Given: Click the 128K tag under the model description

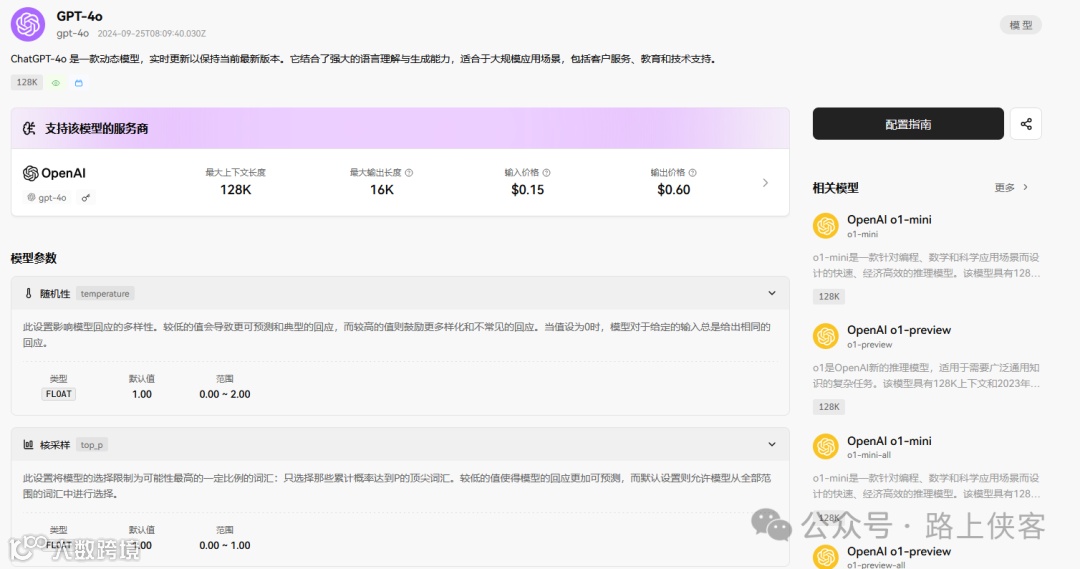Looking at the screenshot, I should click(27, 83).
